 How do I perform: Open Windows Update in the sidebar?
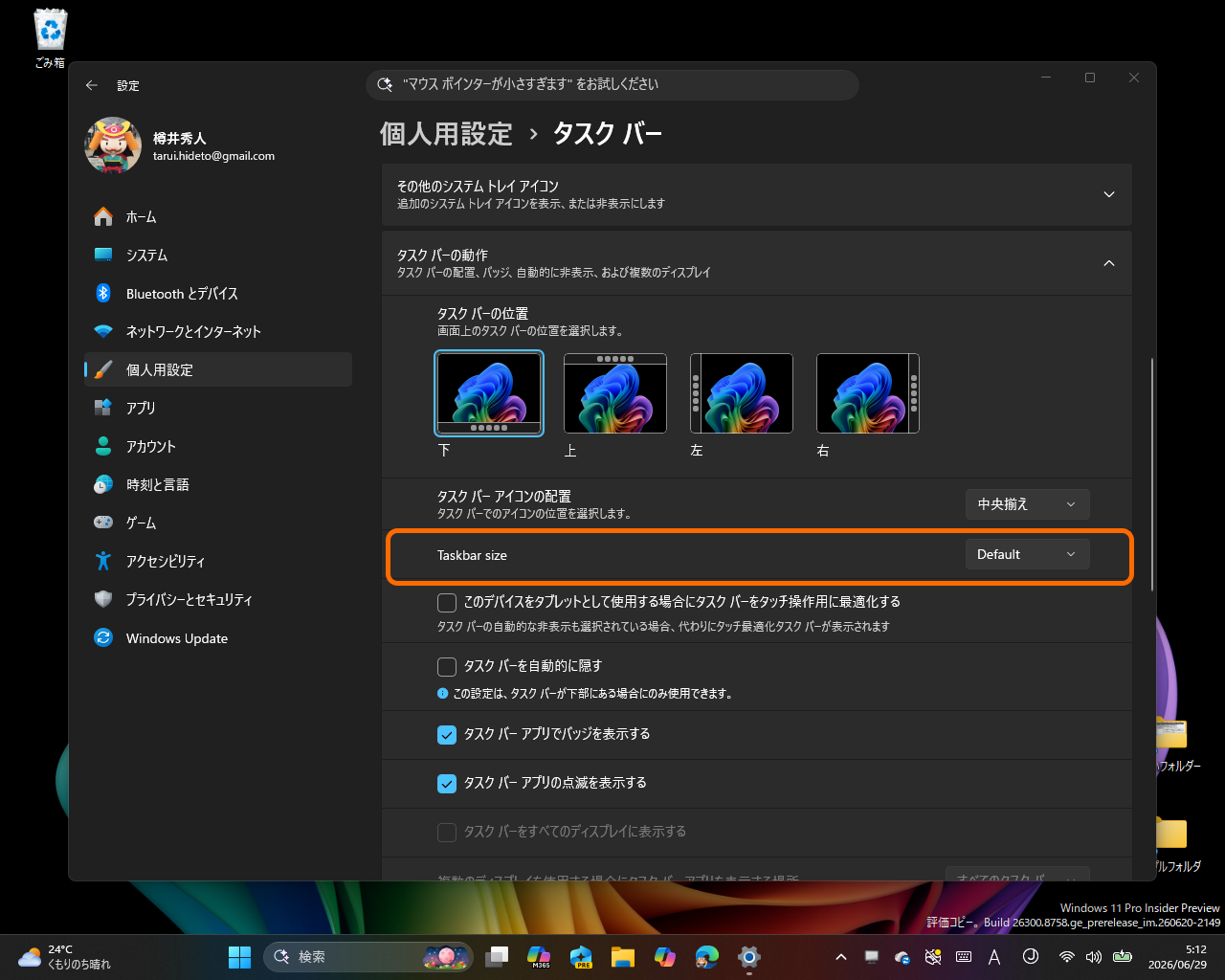click(x=218, y=638)
